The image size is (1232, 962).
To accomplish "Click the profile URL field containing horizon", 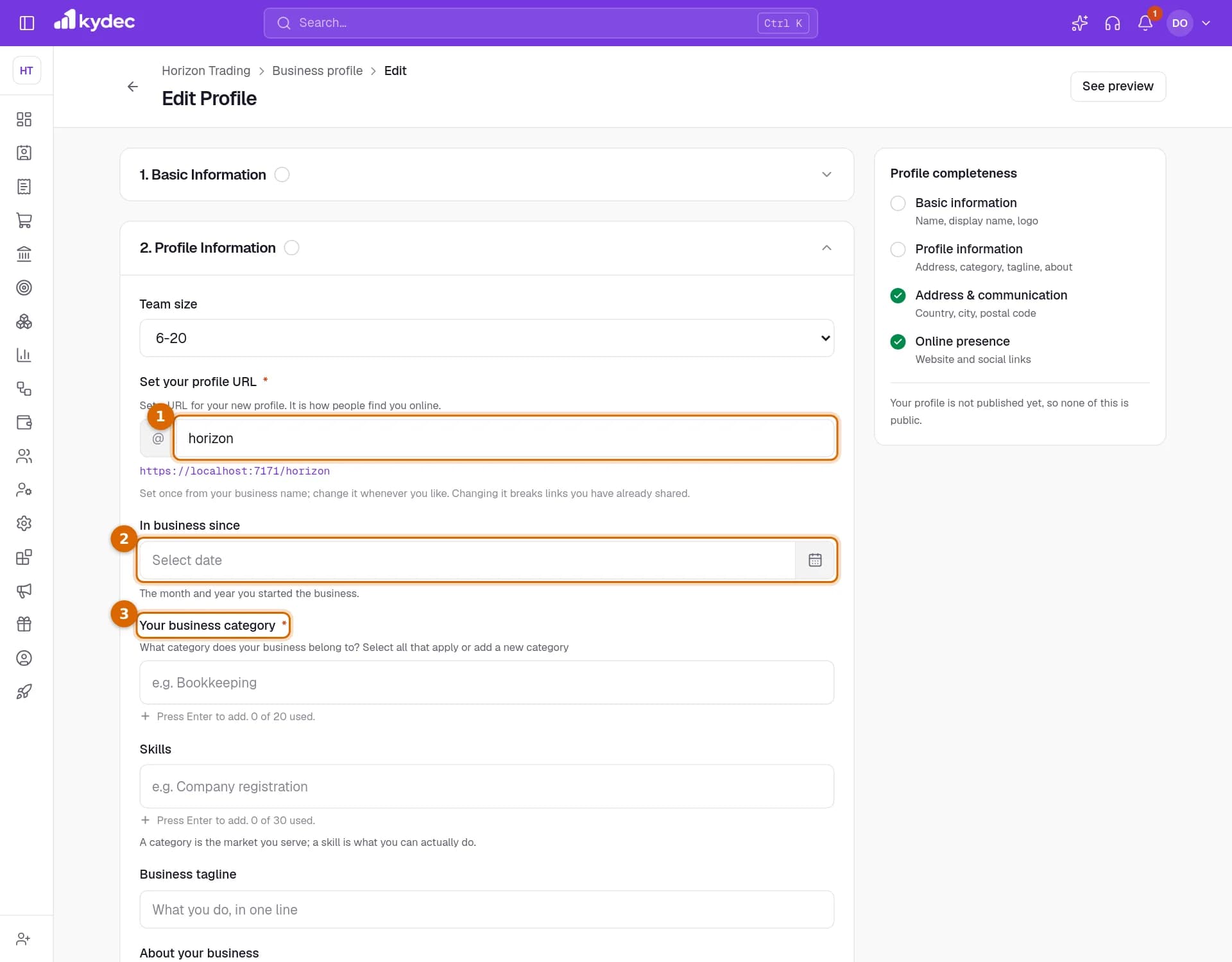I will [505, 438].
